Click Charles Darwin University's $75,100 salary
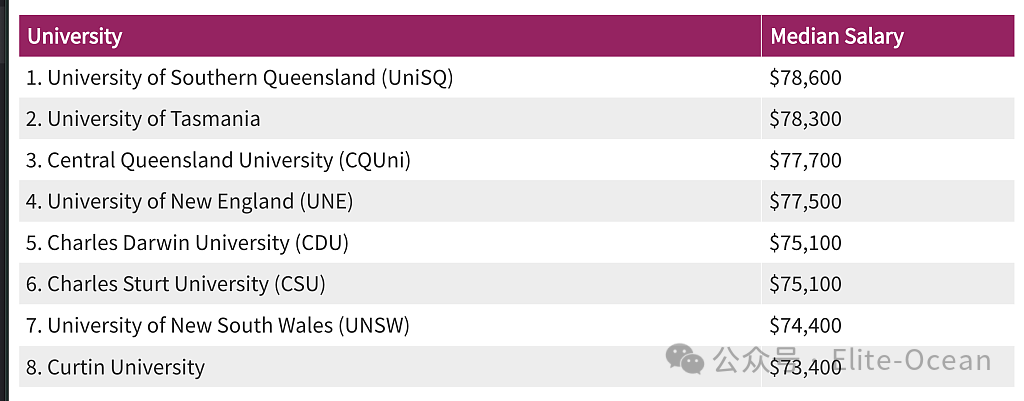 point(805,243)
